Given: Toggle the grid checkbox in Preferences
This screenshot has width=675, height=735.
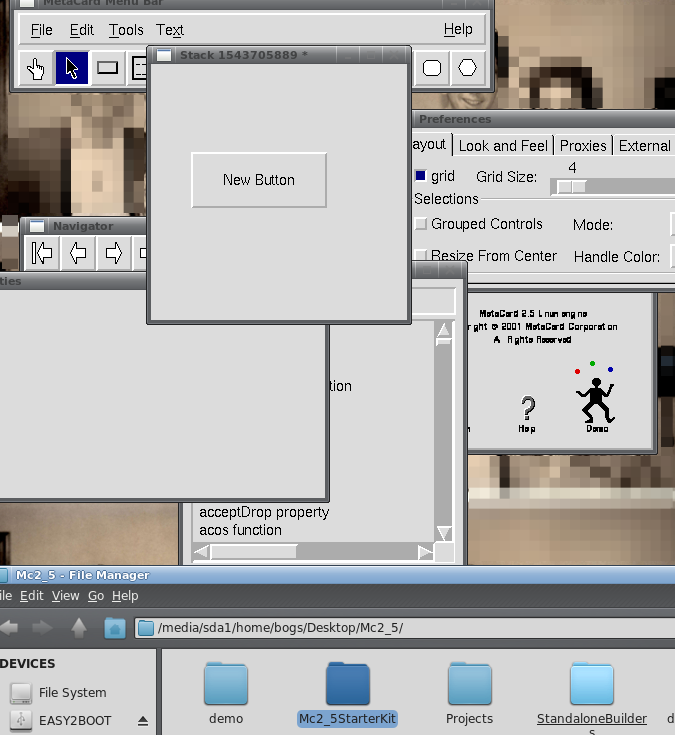Looking at the screenshot, I should 420,176.
